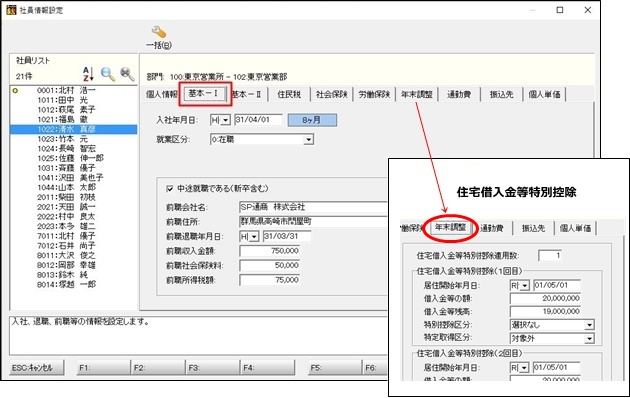The width and height of the screenshot is (630, 398).
Task: Switch to the 住民税 tab
Action: click(x=289, y=94)
